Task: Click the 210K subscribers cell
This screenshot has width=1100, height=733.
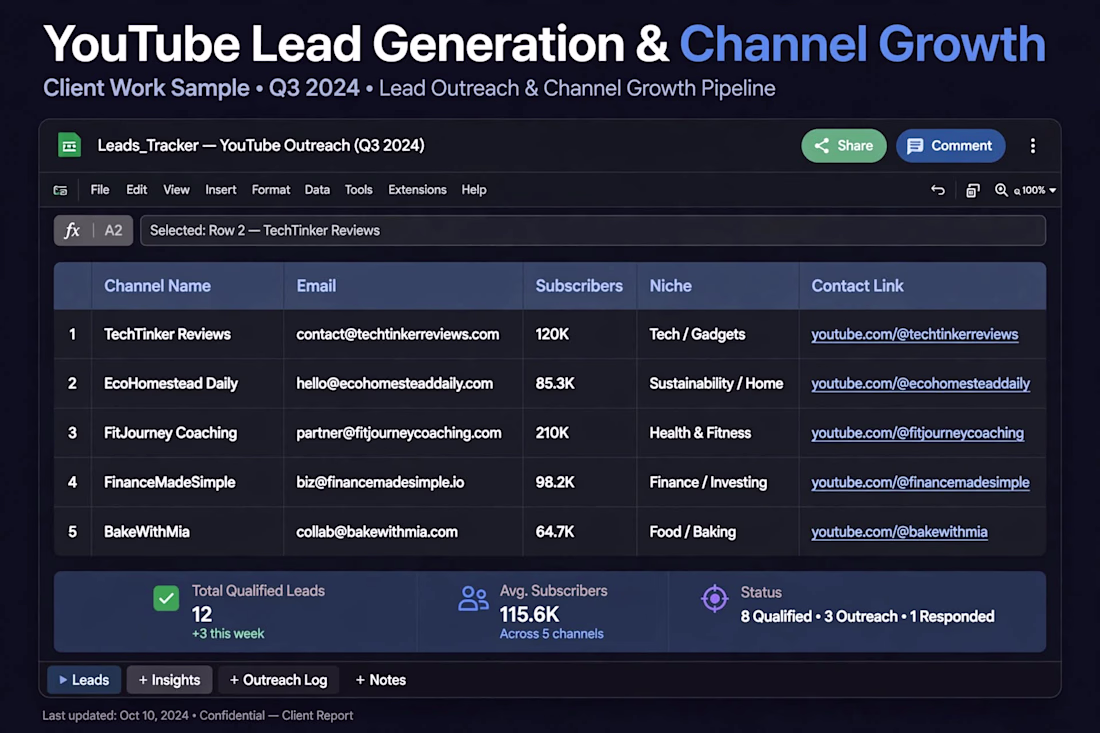Action: pyautogui.click(x=579, y=433)
